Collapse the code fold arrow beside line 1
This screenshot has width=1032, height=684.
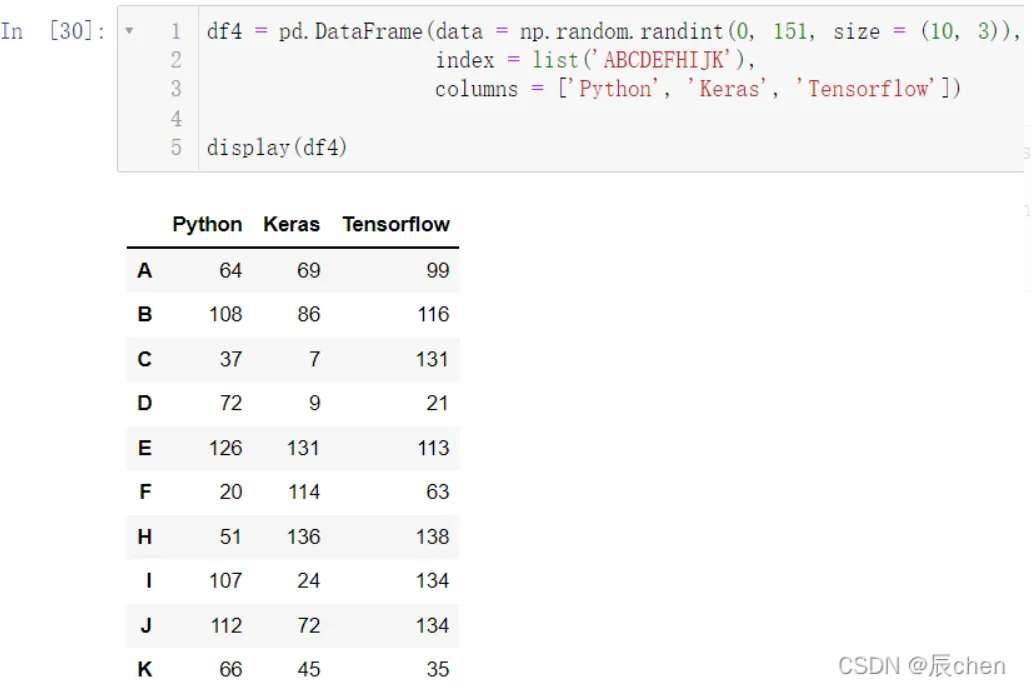coord(130,31)
